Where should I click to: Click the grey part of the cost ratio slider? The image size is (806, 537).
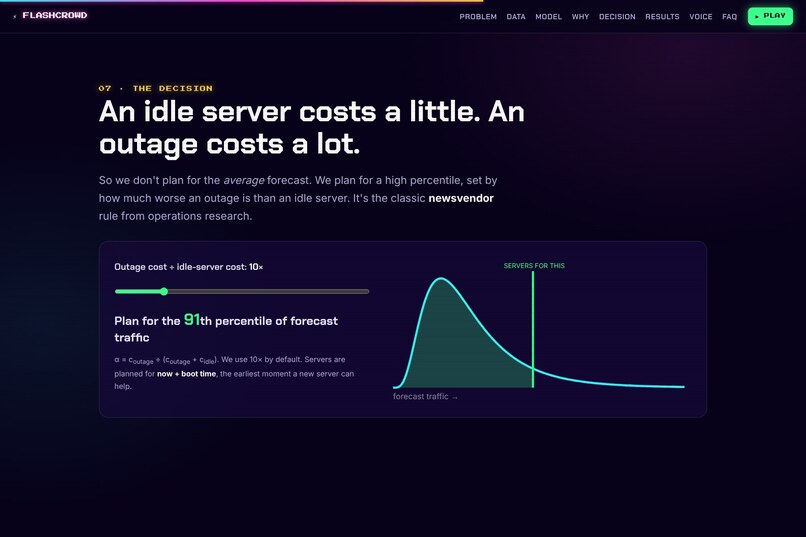[x=269, y=291]
